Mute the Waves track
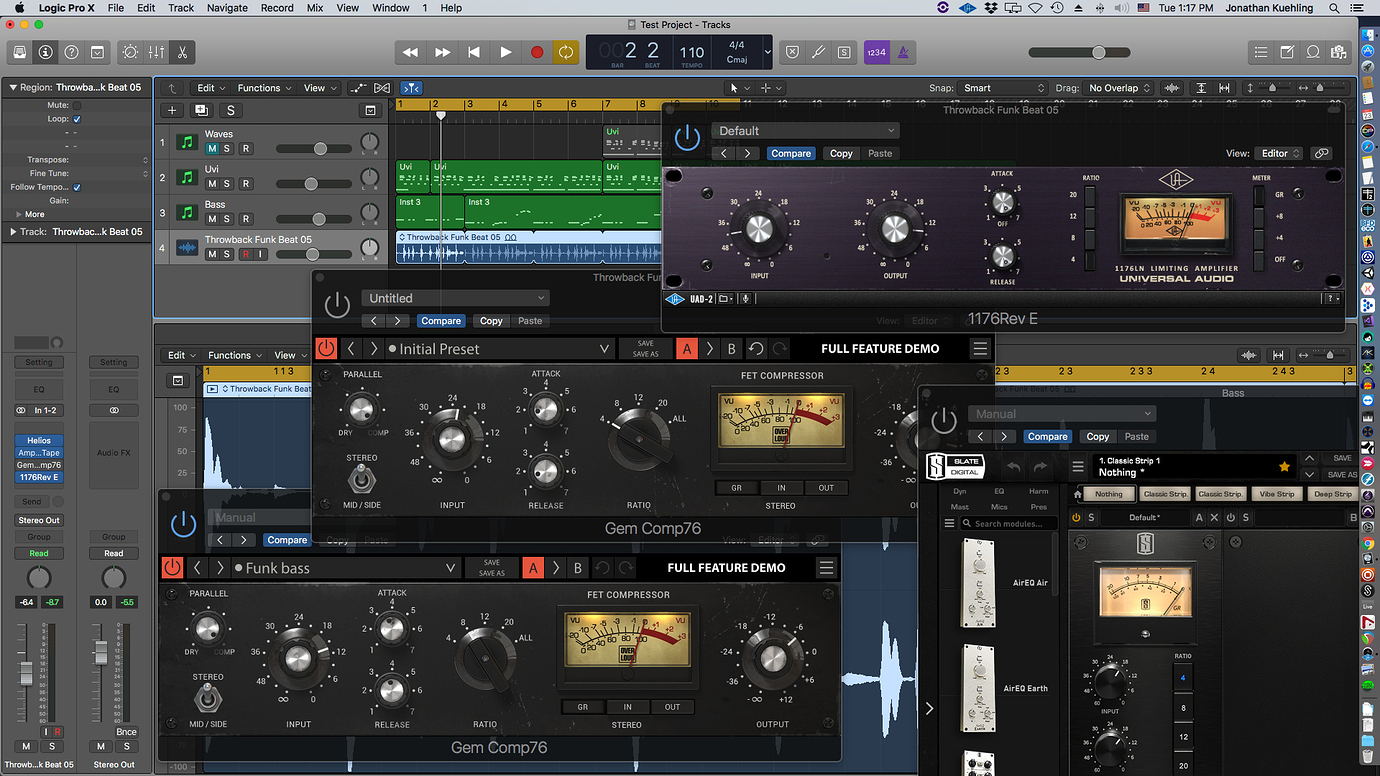 (212, 148)
